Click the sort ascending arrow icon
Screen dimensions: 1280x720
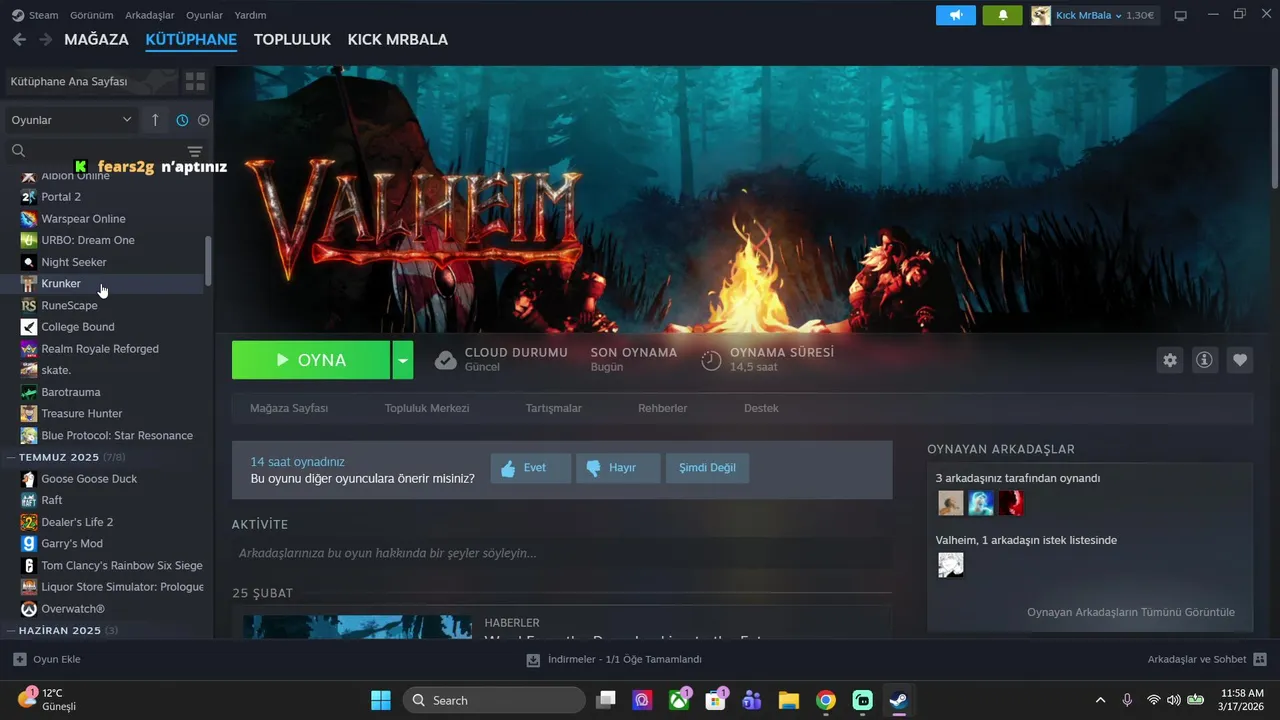155,120
